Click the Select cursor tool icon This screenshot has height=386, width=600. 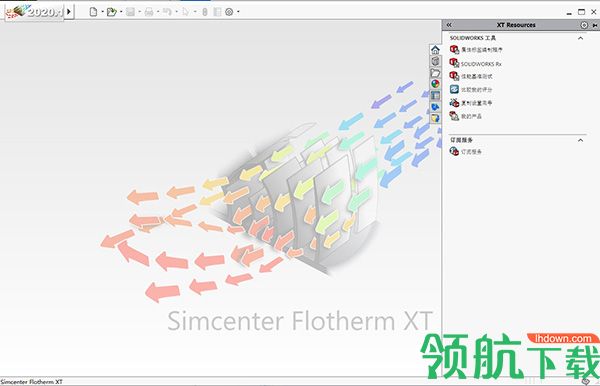(x=186, y=12)
